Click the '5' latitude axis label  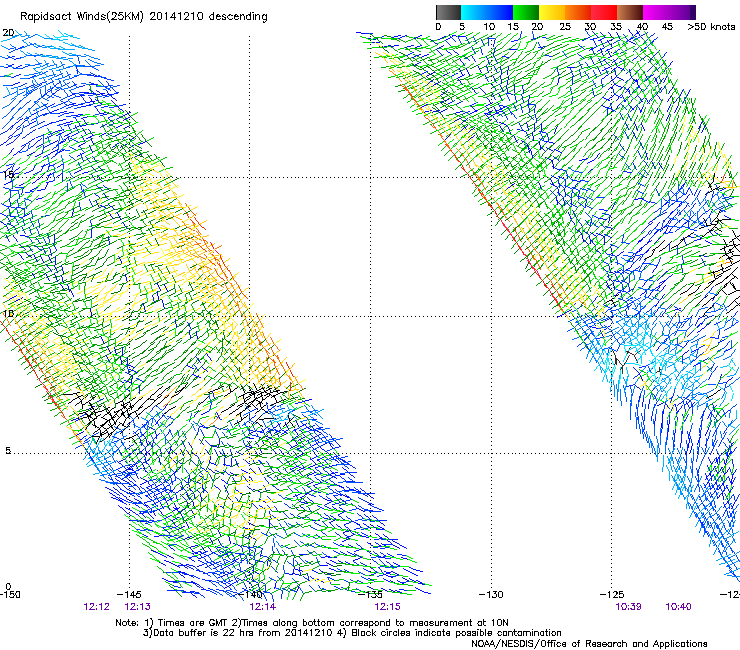point(8,451)
